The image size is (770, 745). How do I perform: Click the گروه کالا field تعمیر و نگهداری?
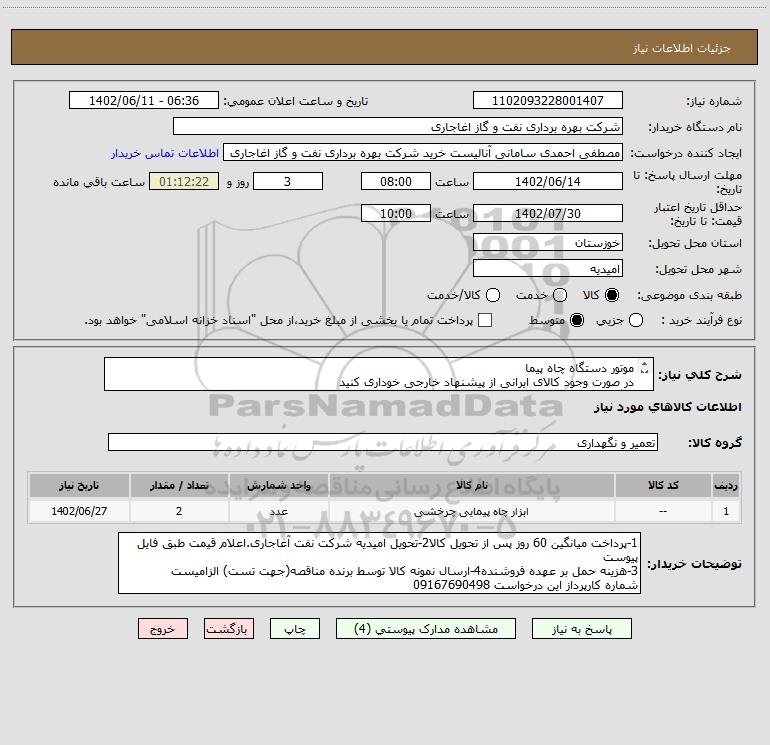click(383, 442)
